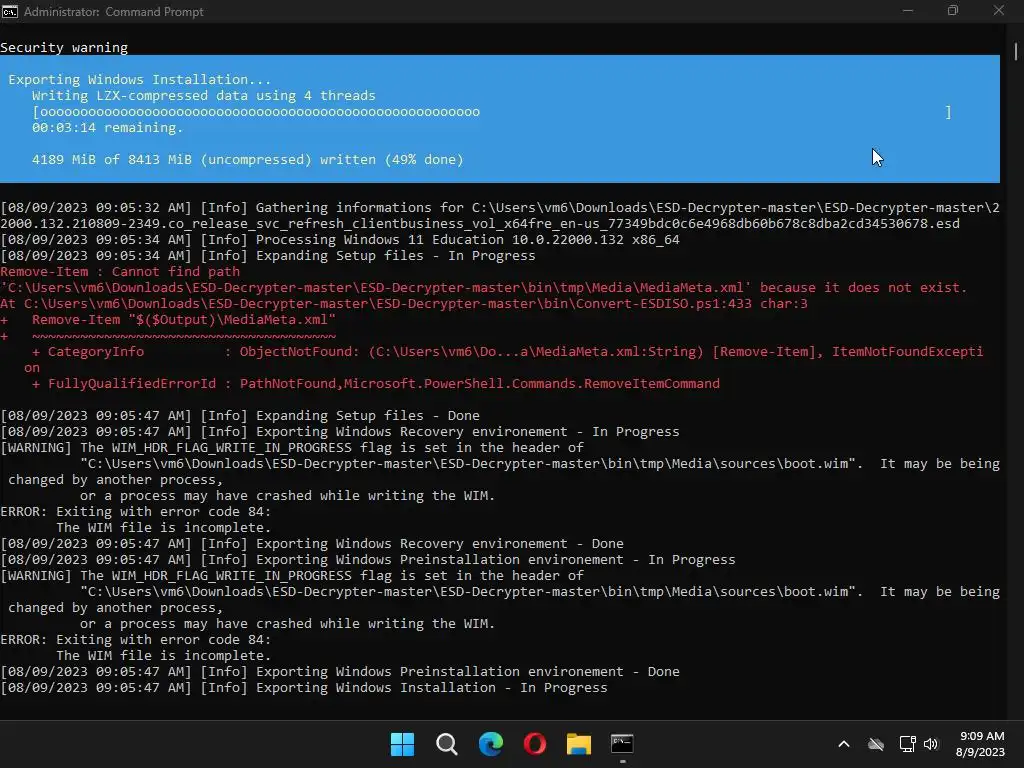Close the Command Prompt window

(999, 11)
